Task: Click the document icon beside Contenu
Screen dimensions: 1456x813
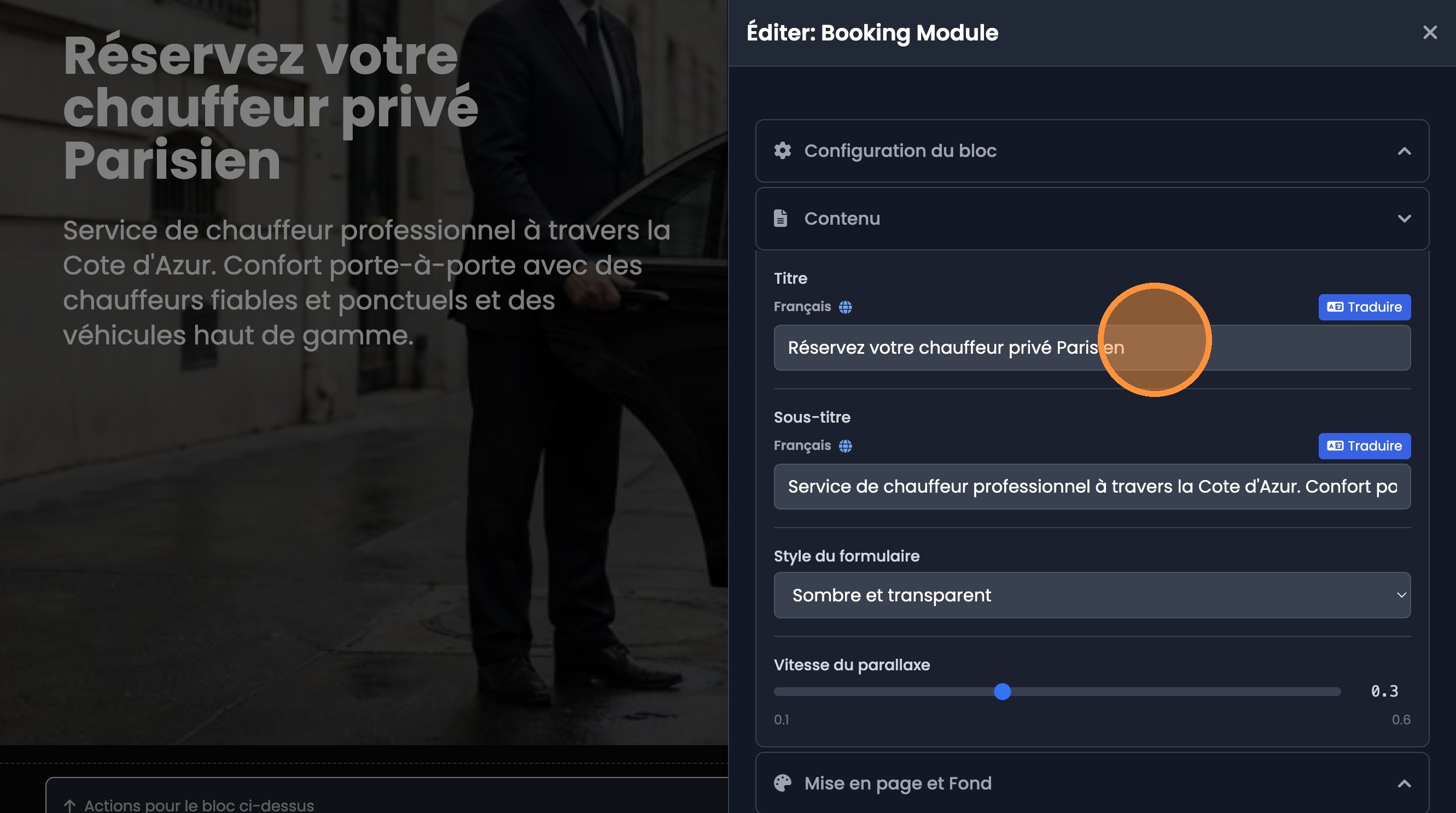Action: [x=781, y=219]
